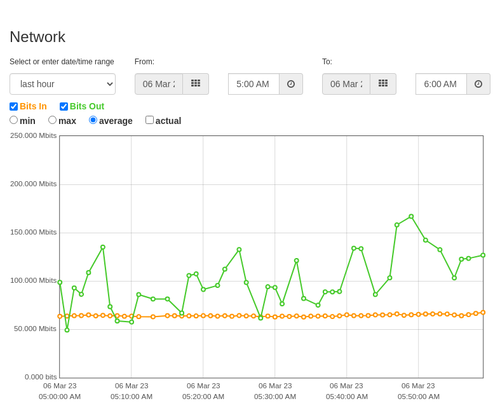The image size is (500, 403).
Task: Click the lowest green Bits Out data point
Action: pyautogui.click(x=67, y=330)
